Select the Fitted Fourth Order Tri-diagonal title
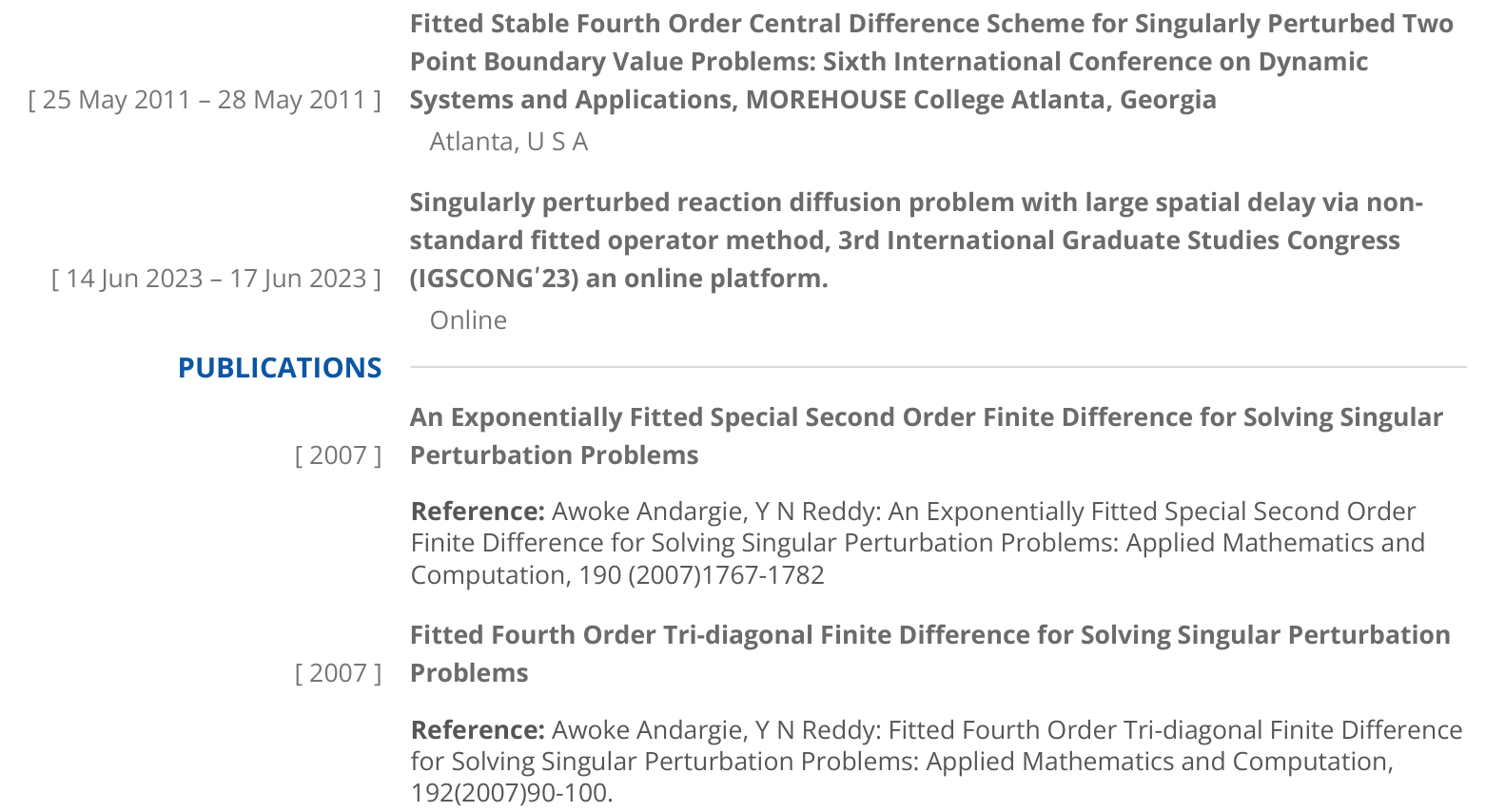Screen dimensions: 1505x812 pyautogui.click(x=930, y=654)
